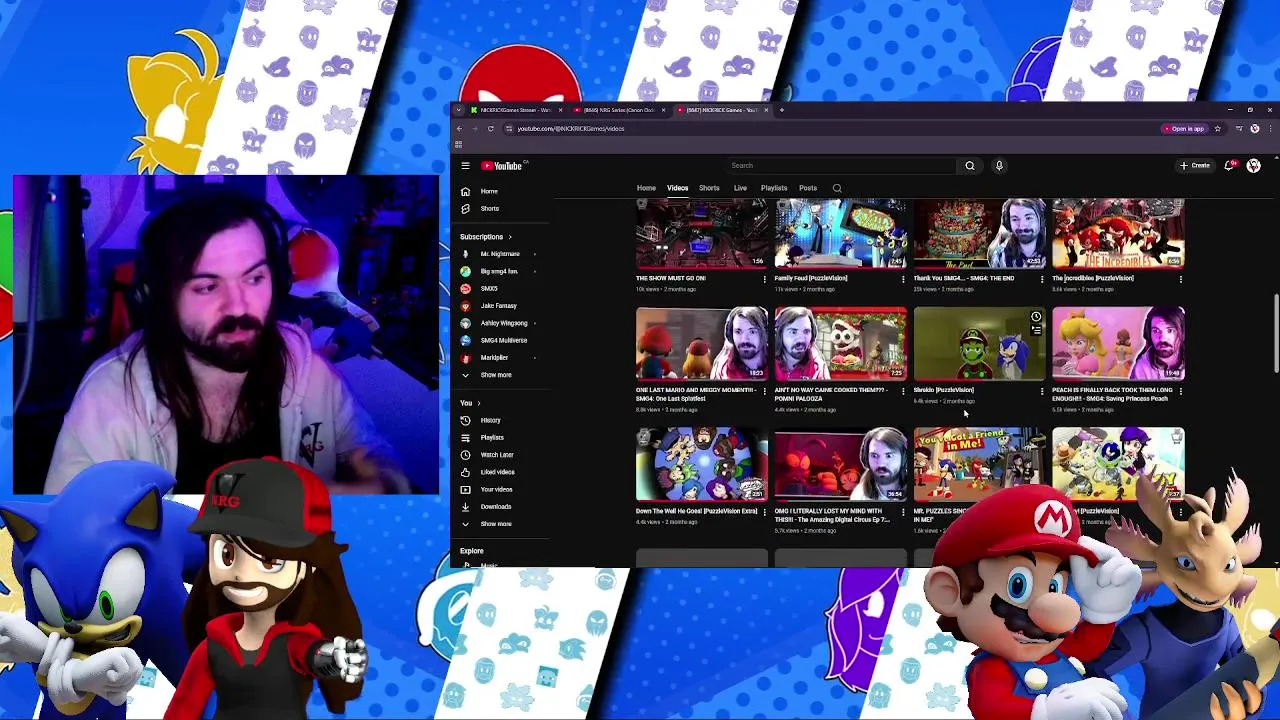Open browser profile avatar in toolbar
This screenshot has width=1280, height=720.
1254,129
